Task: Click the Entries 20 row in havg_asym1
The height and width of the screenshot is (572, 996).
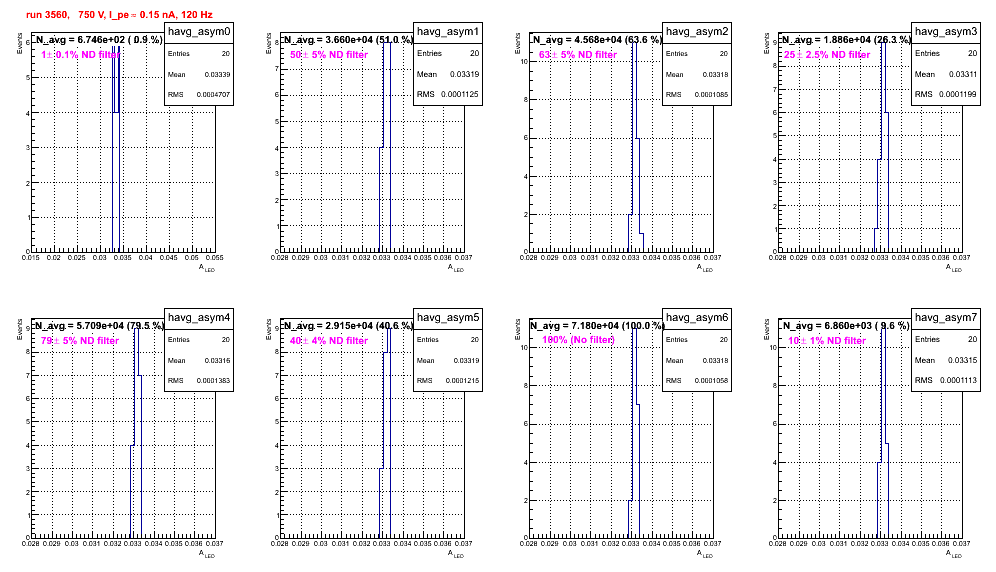Action: (x=448, y=53)
